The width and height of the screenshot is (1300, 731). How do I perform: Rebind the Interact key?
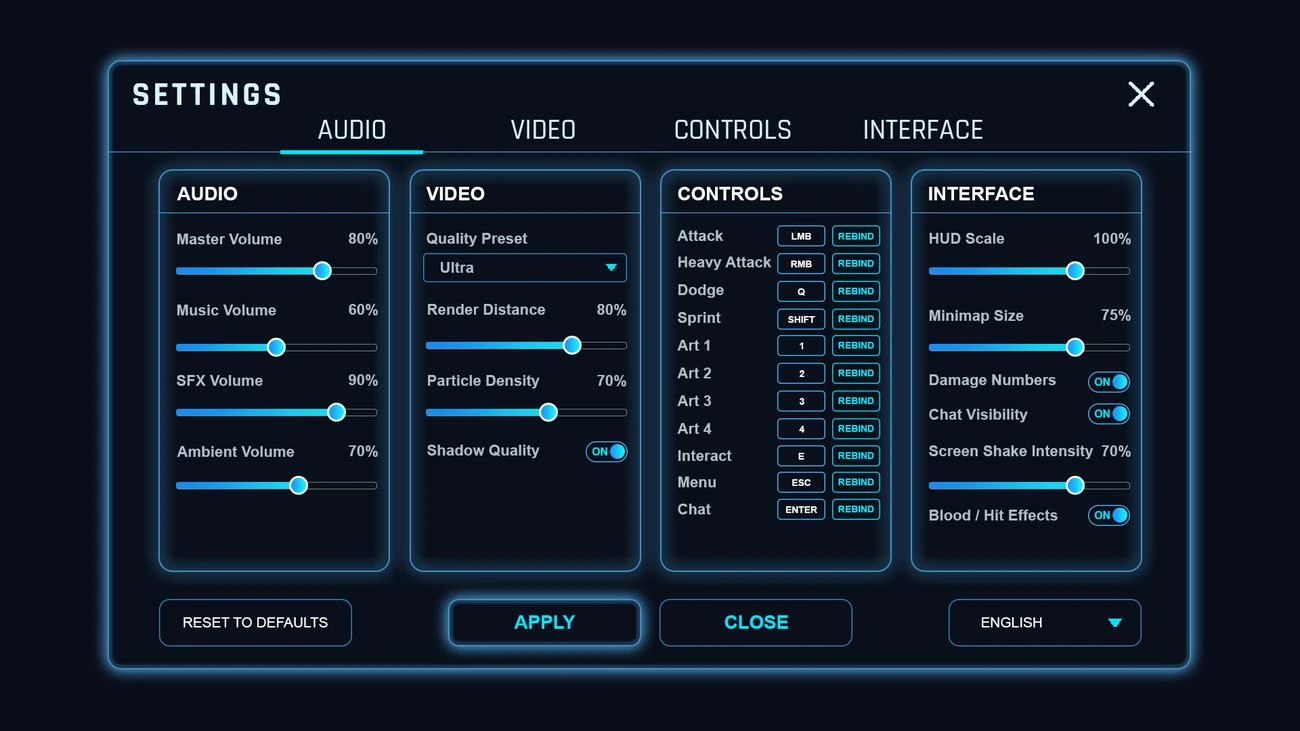pyautogui.click(x=856, y=456)
